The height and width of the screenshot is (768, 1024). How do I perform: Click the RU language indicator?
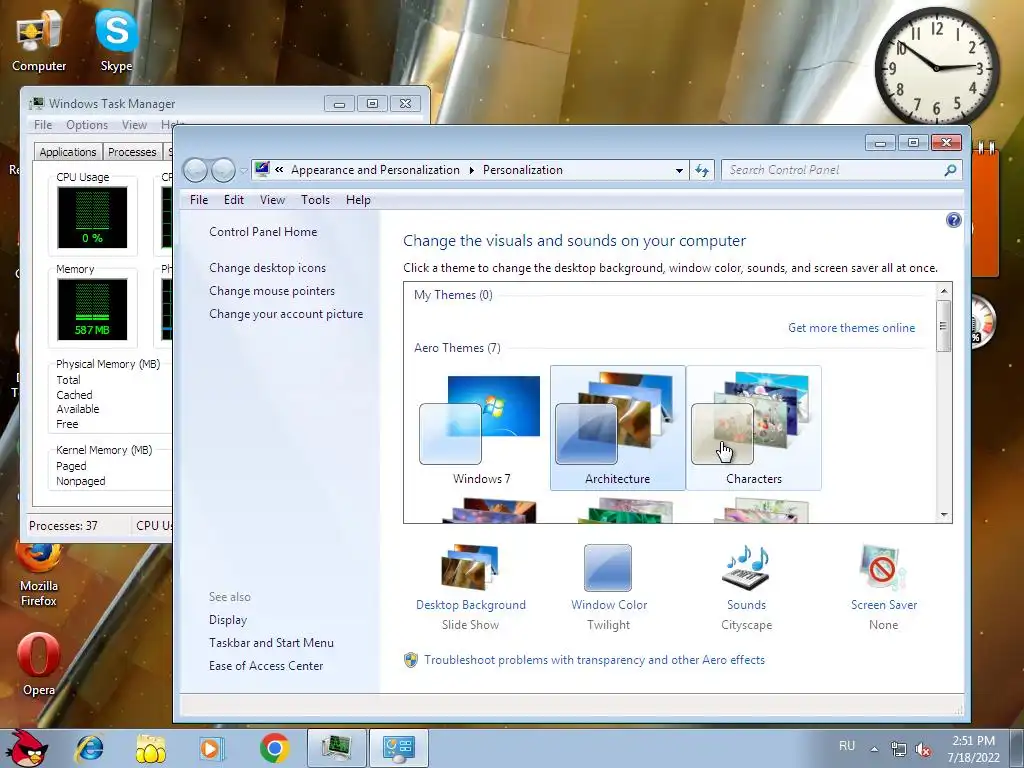[847, 746]
